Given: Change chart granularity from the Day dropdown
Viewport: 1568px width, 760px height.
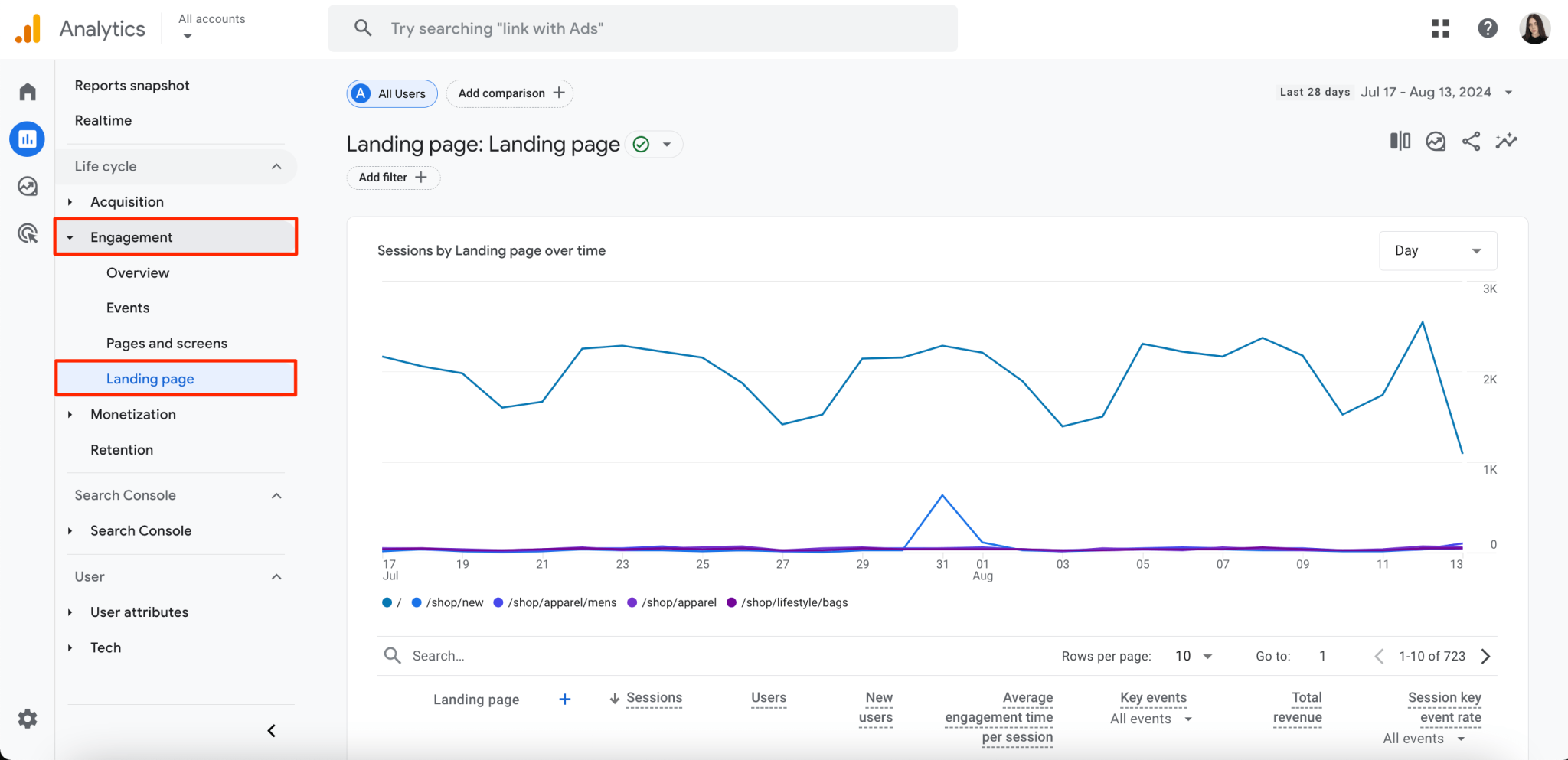Looking at the screenshot, I should tap(1436, 250).
